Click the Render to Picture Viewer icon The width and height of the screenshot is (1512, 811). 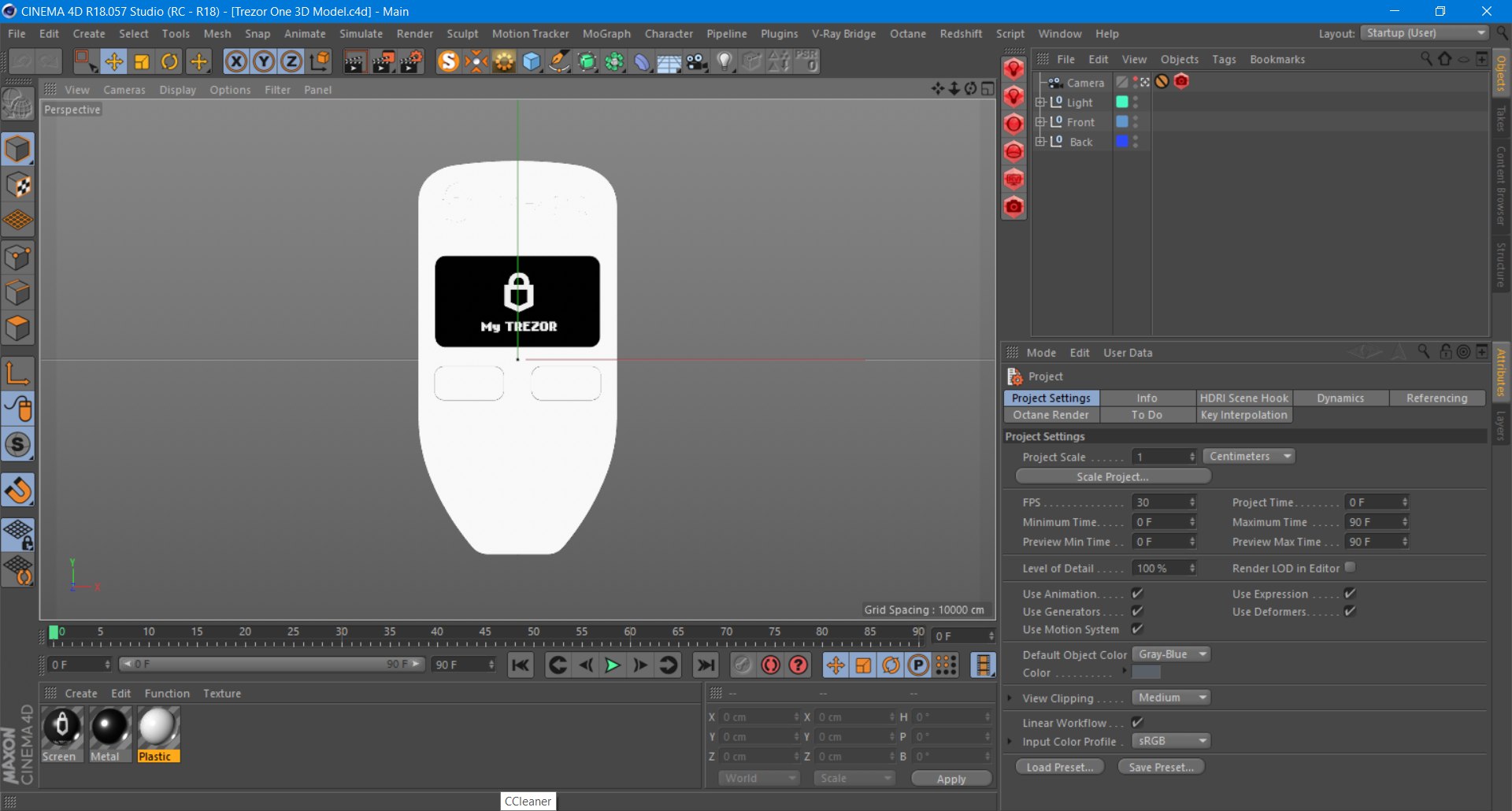383,61
